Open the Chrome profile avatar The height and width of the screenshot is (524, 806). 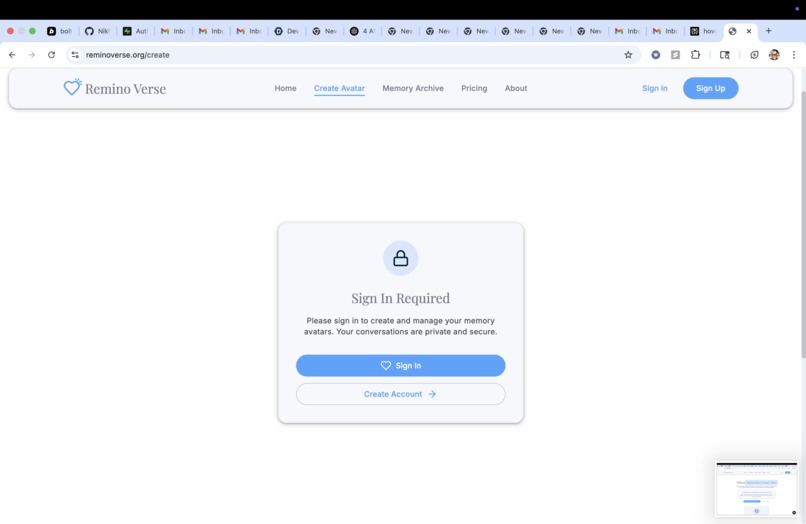coord(774,55)
